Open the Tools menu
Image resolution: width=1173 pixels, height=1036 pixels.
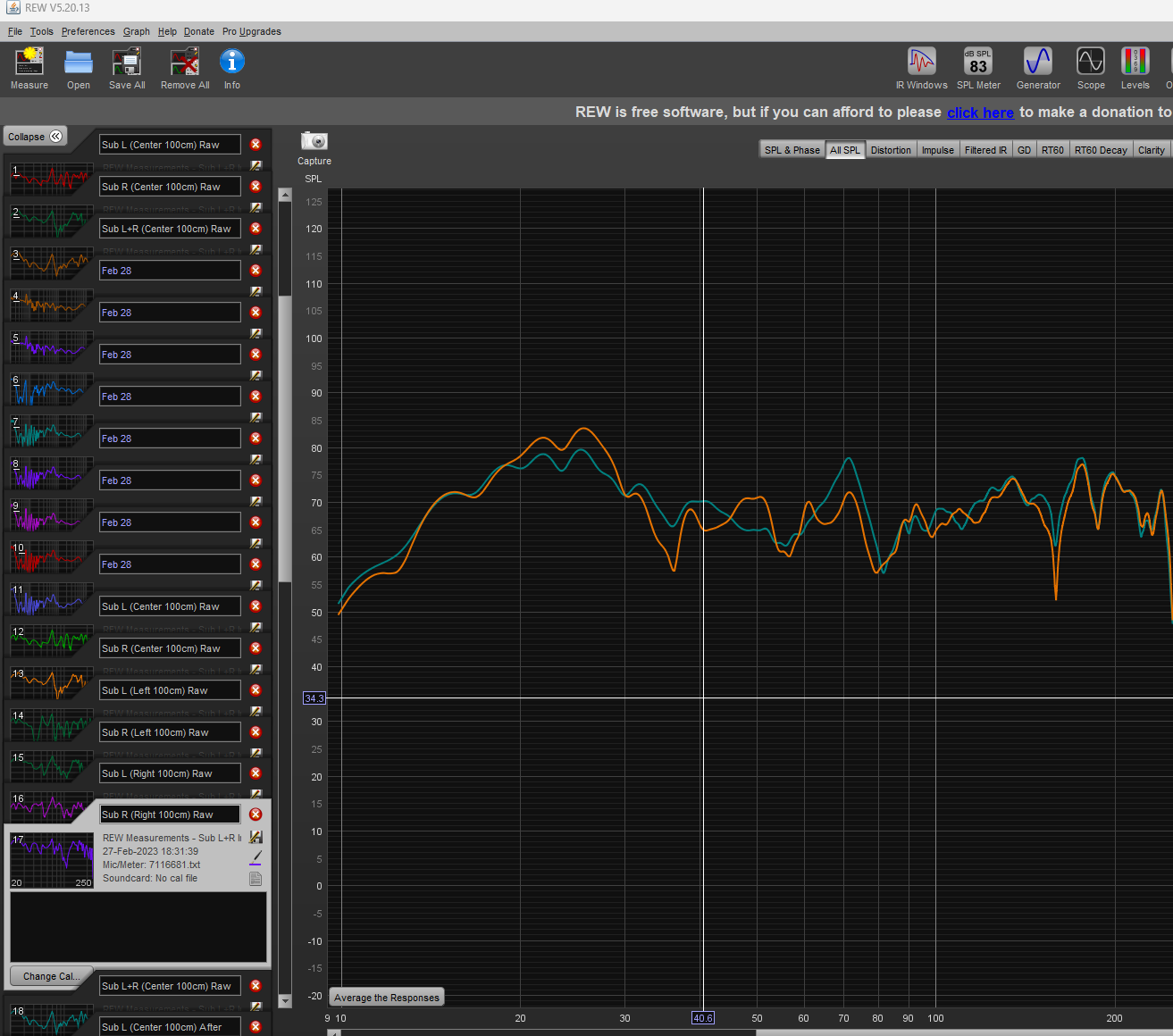(41, 31)
